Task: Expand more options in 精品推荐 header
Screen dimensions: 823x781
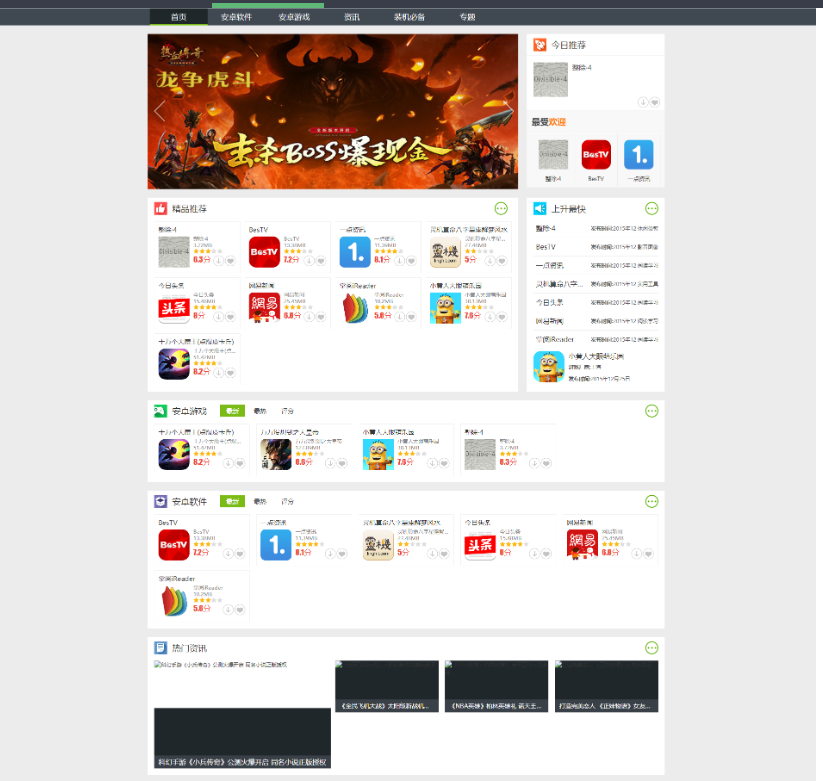Action: pyautogui.click(x=500, y=208)
